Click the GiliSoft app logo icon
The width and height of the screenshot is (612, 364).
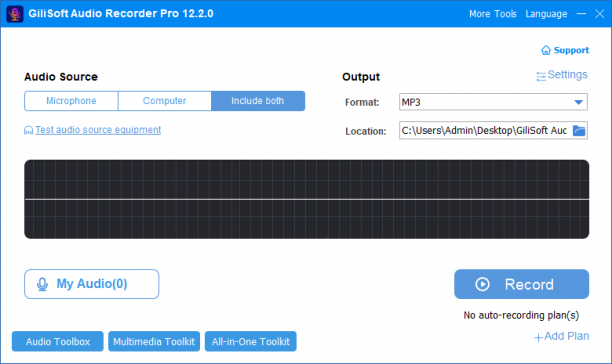point(14,14)
